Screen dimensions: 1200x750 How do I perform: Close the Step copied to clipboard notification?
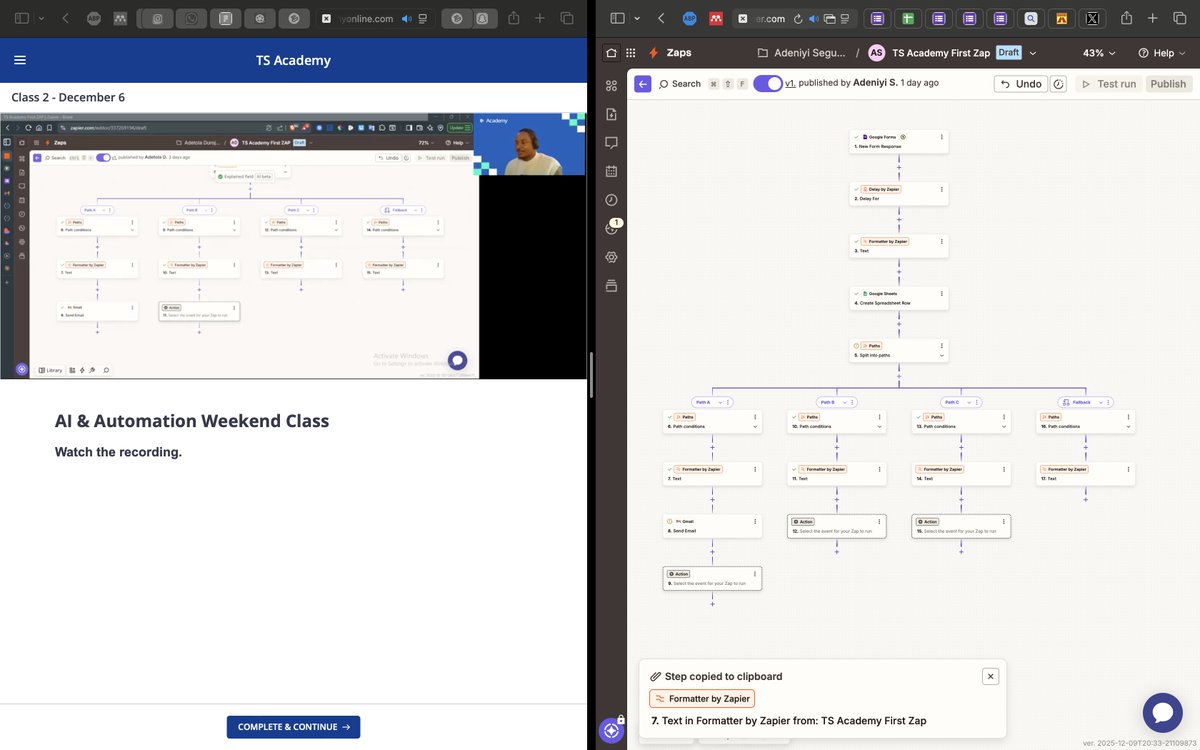point(991,676)
